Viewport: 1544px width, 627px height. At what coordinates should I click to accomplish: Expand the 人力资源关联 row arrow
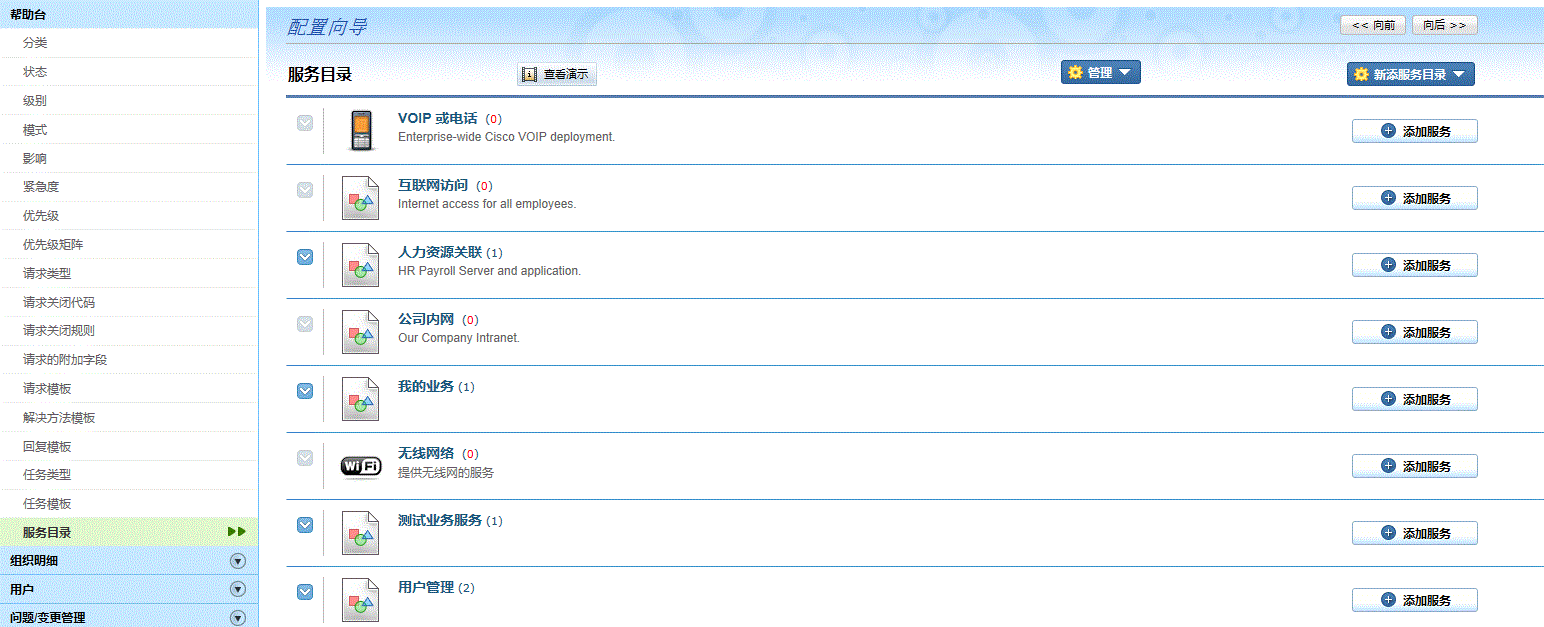click(305, 257)
